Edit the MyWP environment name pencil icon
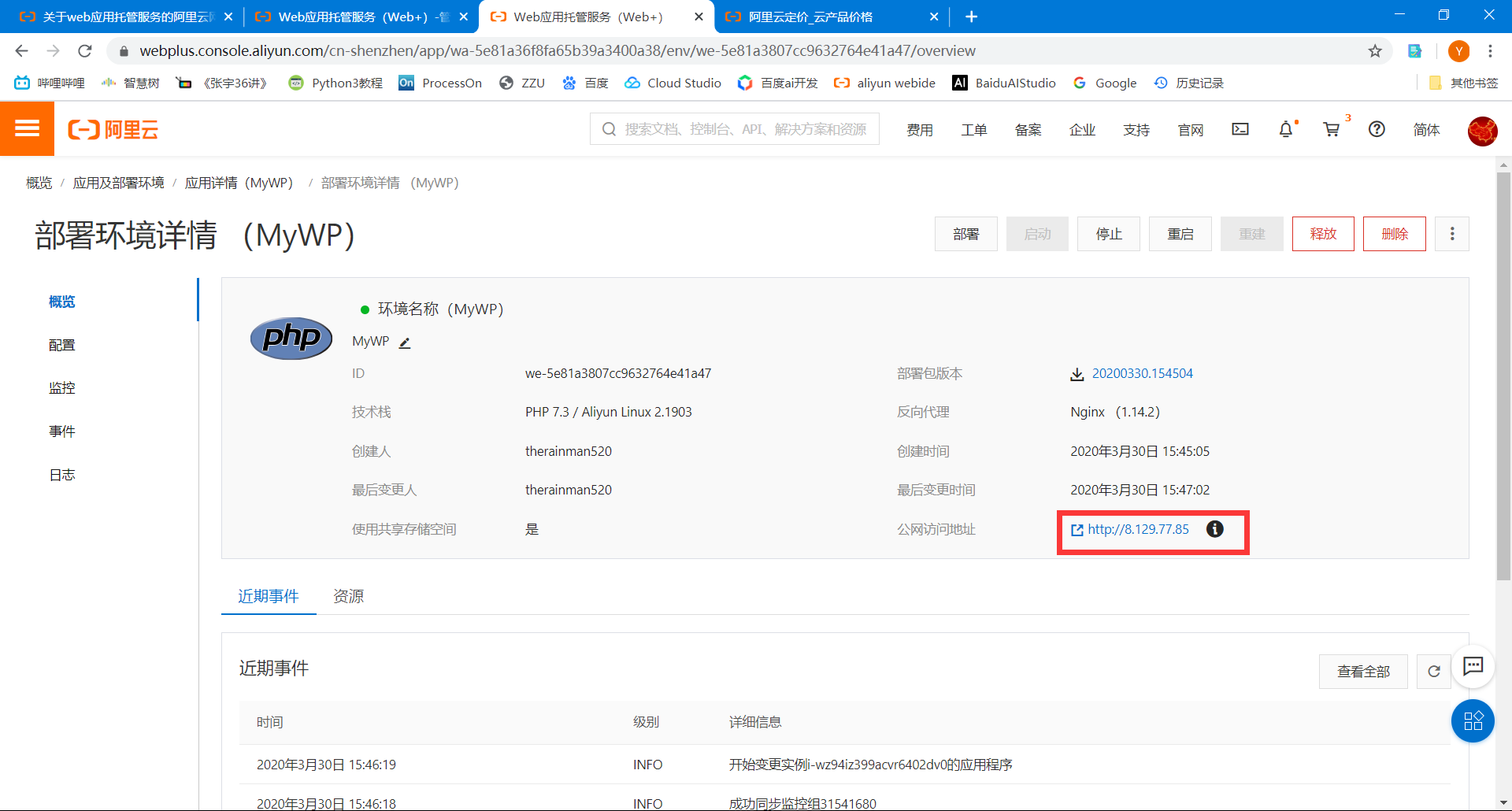 (405, 343)
